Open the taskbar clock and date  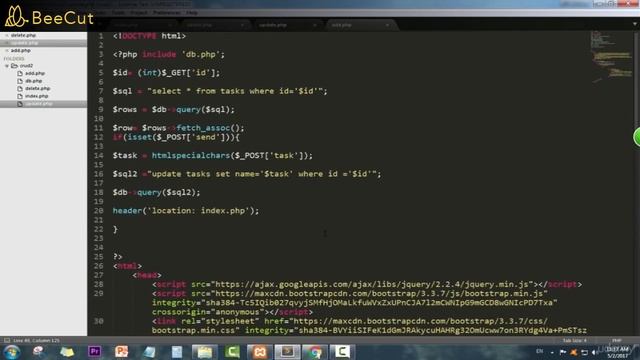pyautogui.click(x=618, y=352)
